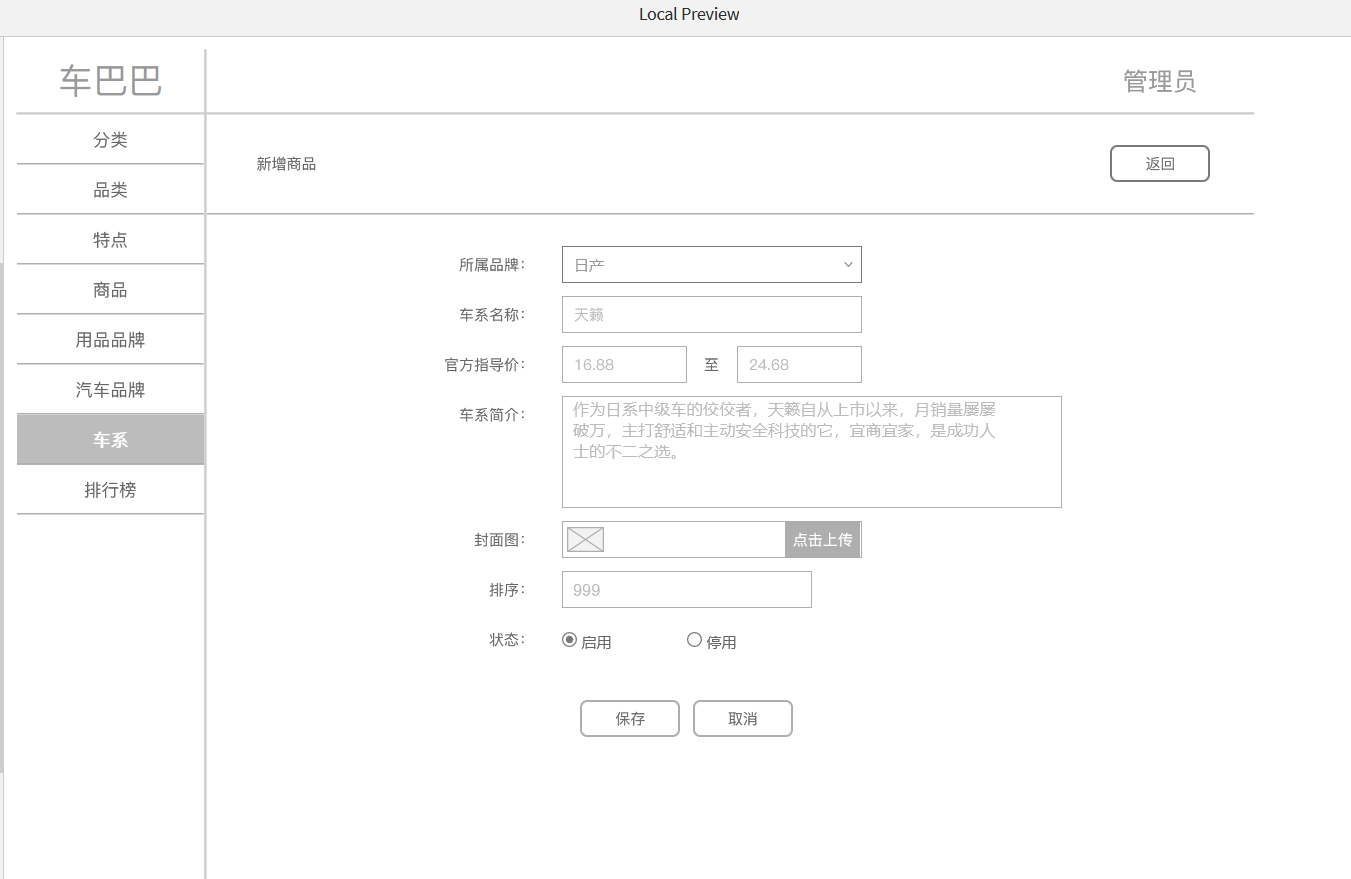
Task: Focus the 车系名称 input field
Action: tap(712, 315)
